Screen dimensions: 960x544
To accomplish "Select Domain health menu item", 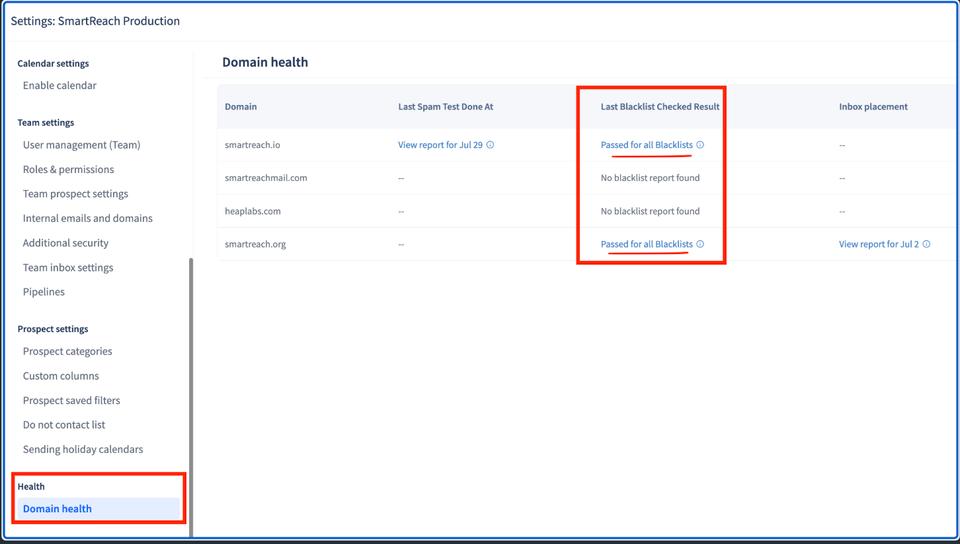I will coord(98,509).
